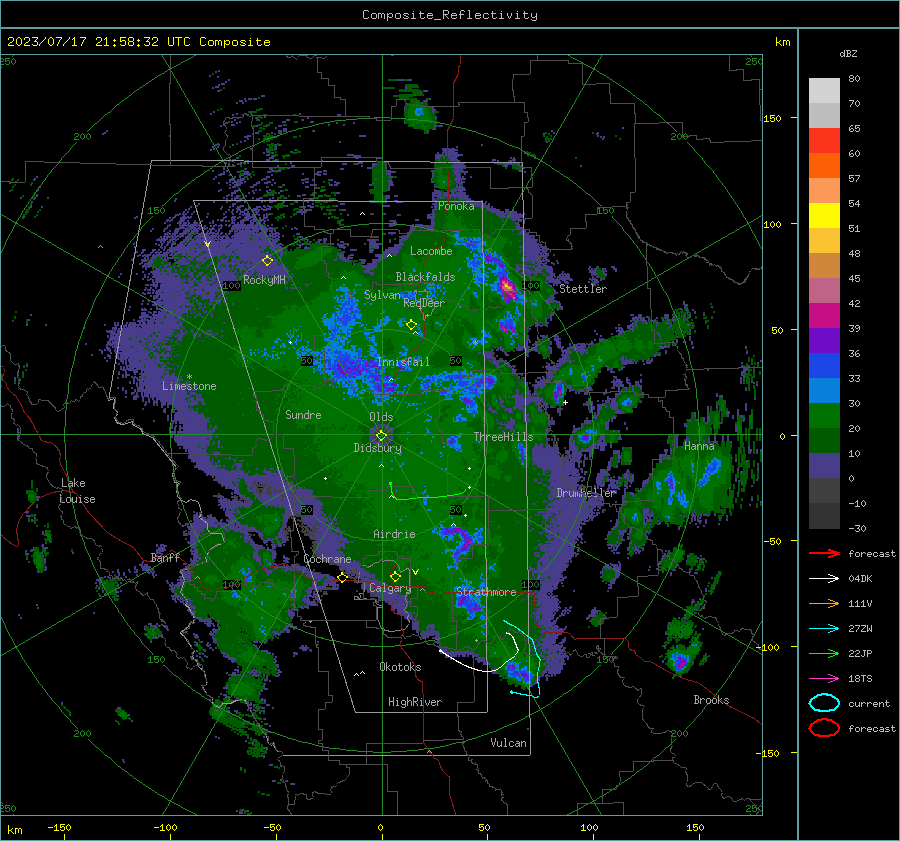Click the red forecast ellipse legend icon
Image resolution: width=900 pixels, height=841 pixels.
click(824, 728)
